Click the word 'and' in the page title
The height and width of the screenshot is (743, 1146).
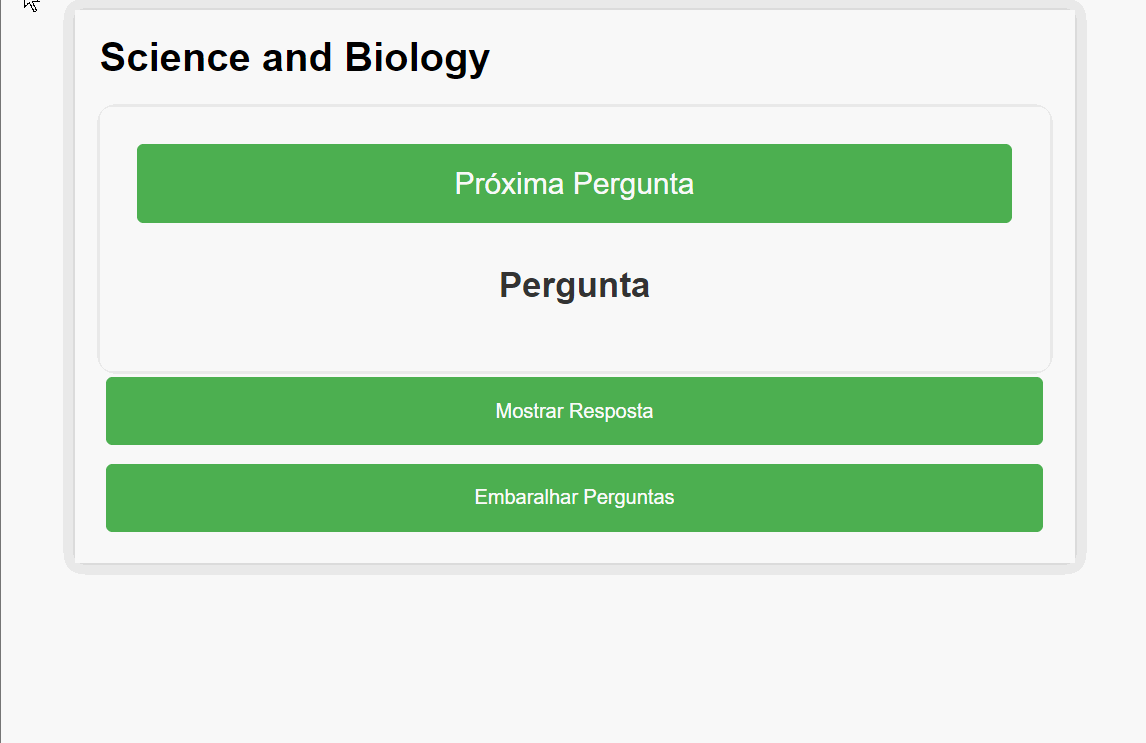(297, 57)
